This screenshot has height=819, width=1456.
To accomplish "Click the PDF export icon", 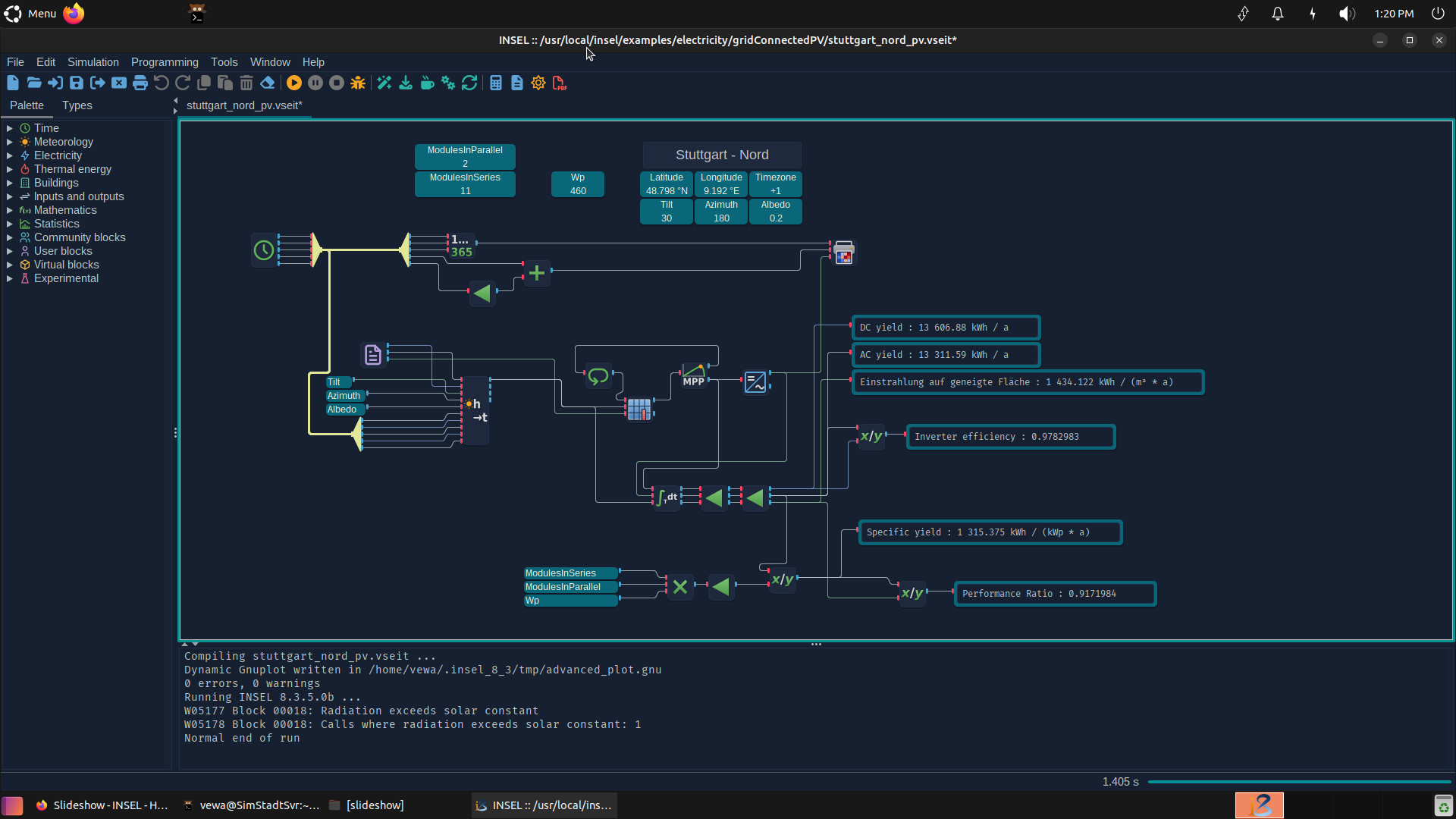I will tap(560, 83).
